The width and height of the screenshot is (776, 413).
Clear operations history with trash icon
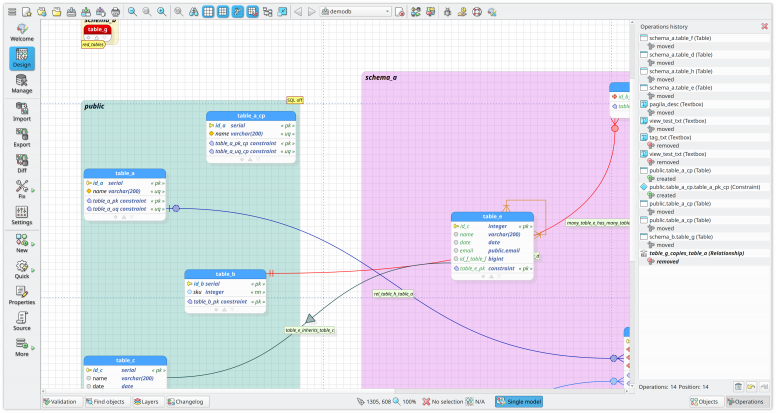tap(738, 387)
